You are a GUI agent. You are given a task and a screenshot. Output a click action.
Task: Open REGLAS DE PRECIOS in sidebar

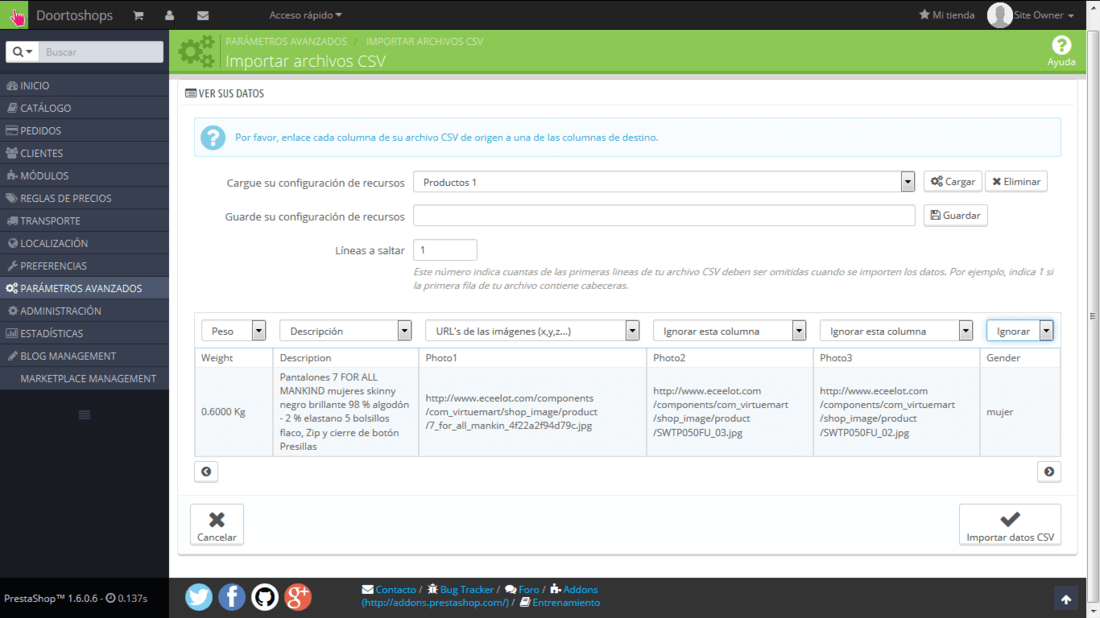coord(84,198)
